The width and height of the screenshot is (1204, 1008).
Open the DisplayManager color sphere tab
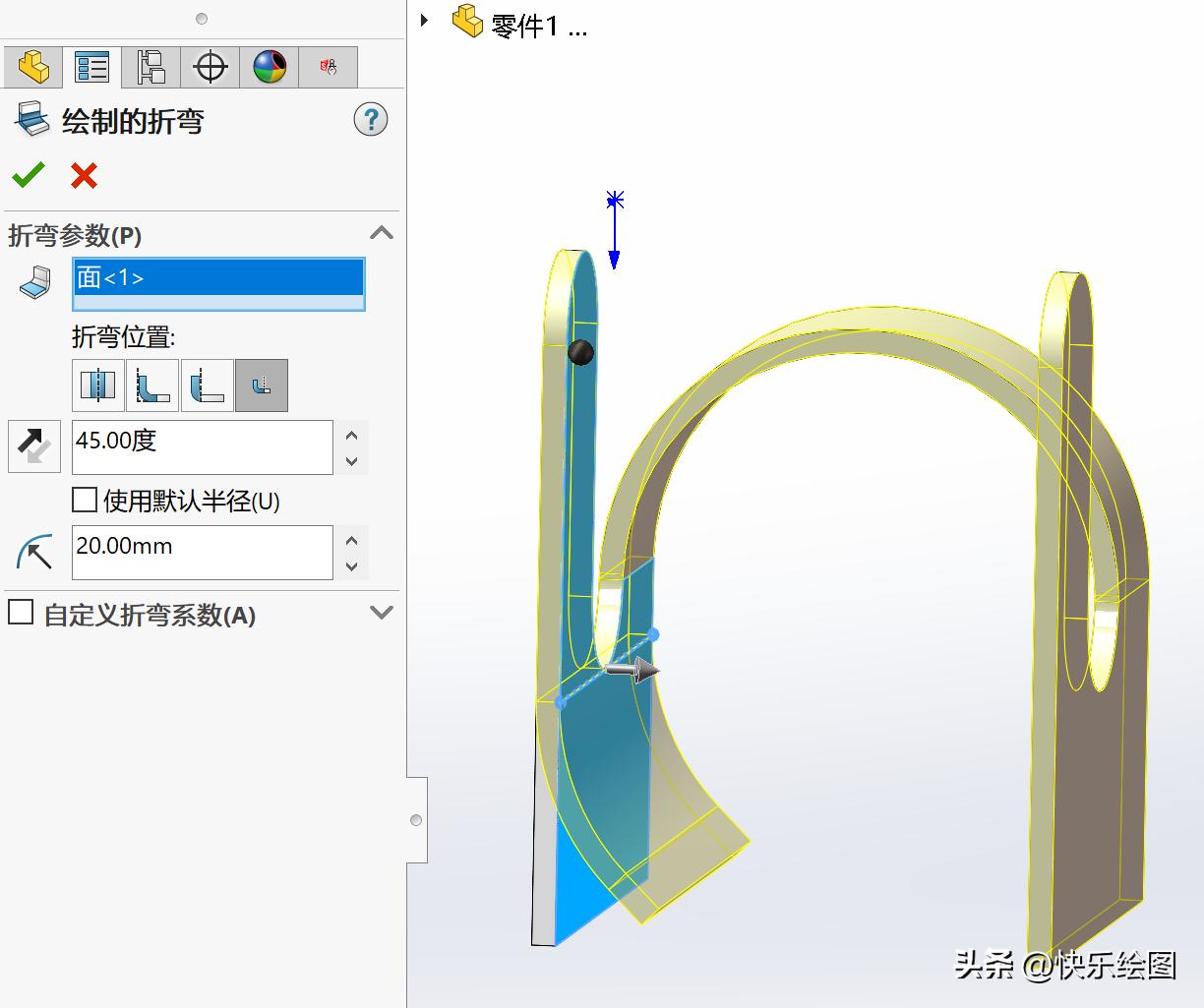coord(270,67)
